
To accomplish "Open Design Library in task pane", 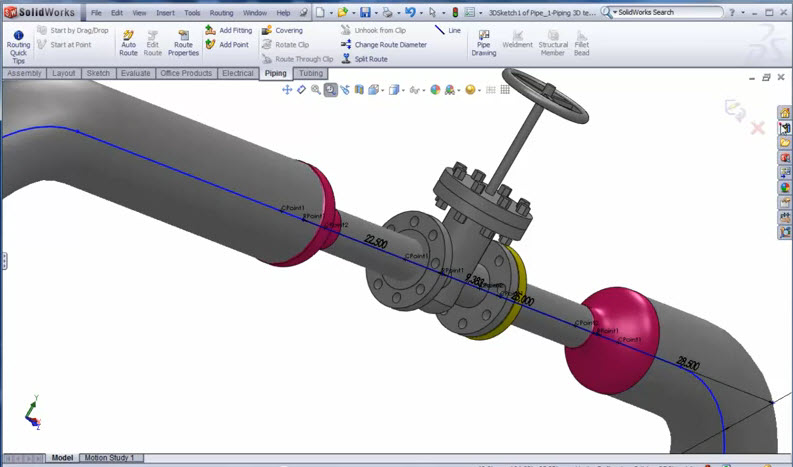I will pos(785,128).
